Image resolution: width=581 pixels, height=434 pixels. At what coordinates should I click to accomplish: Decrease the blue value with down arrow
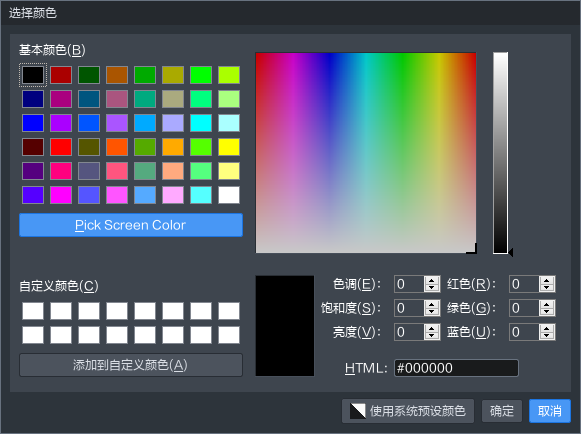pos(547,336)
